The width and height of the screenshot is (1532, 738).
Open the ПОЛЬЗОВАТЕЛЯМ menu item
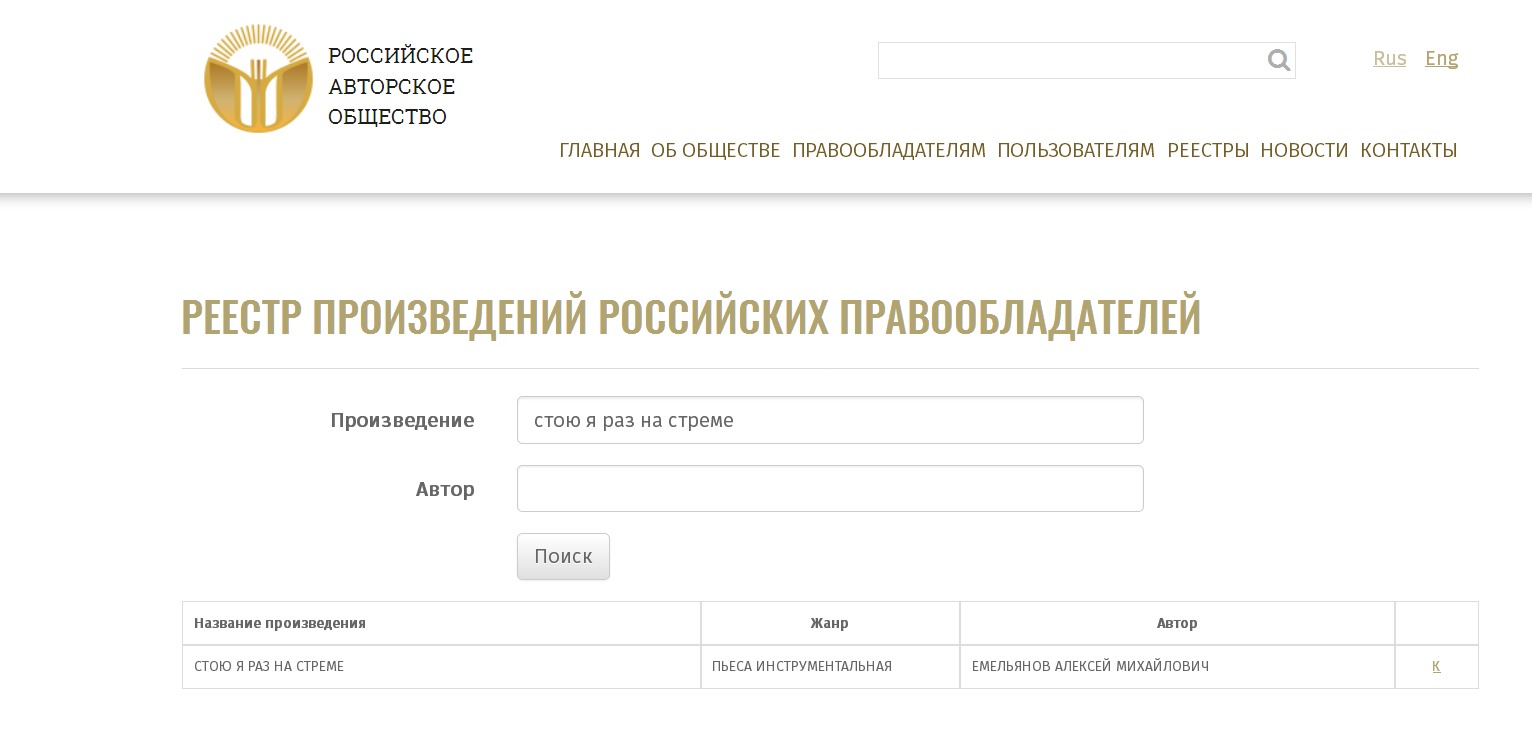1076,150
